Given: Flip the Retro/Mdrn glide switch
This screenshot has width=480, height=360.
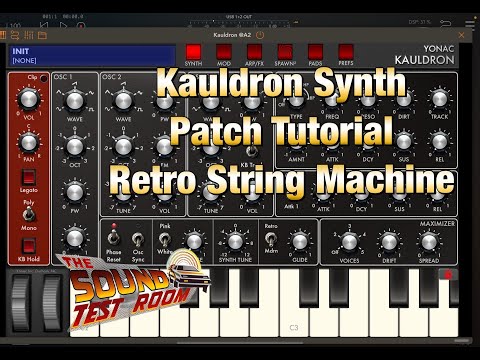Looking at the screenshot, I should [x=271, y=239].
